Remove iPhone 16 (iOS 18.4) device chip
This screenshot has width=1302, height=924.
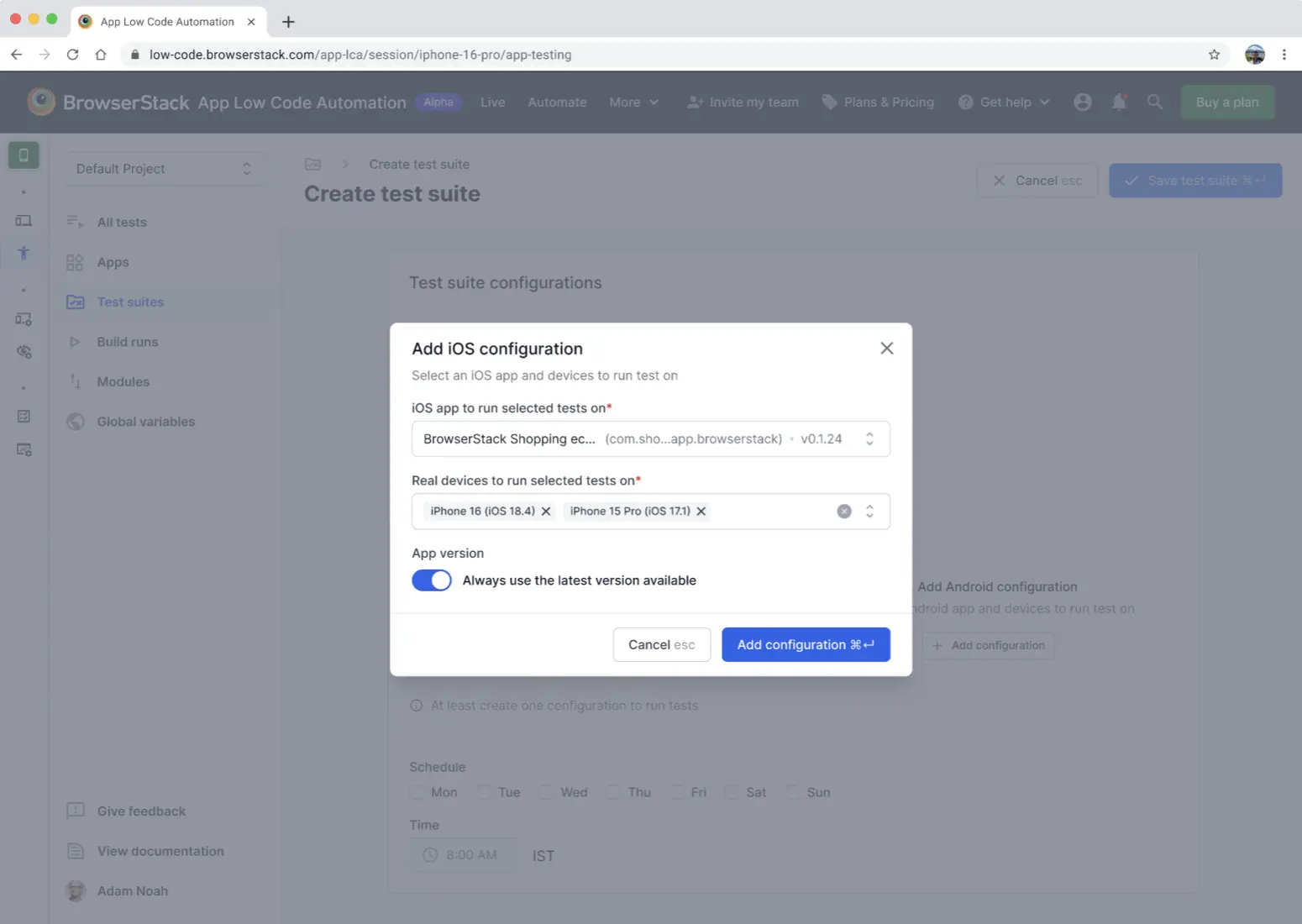click(546, 511)
